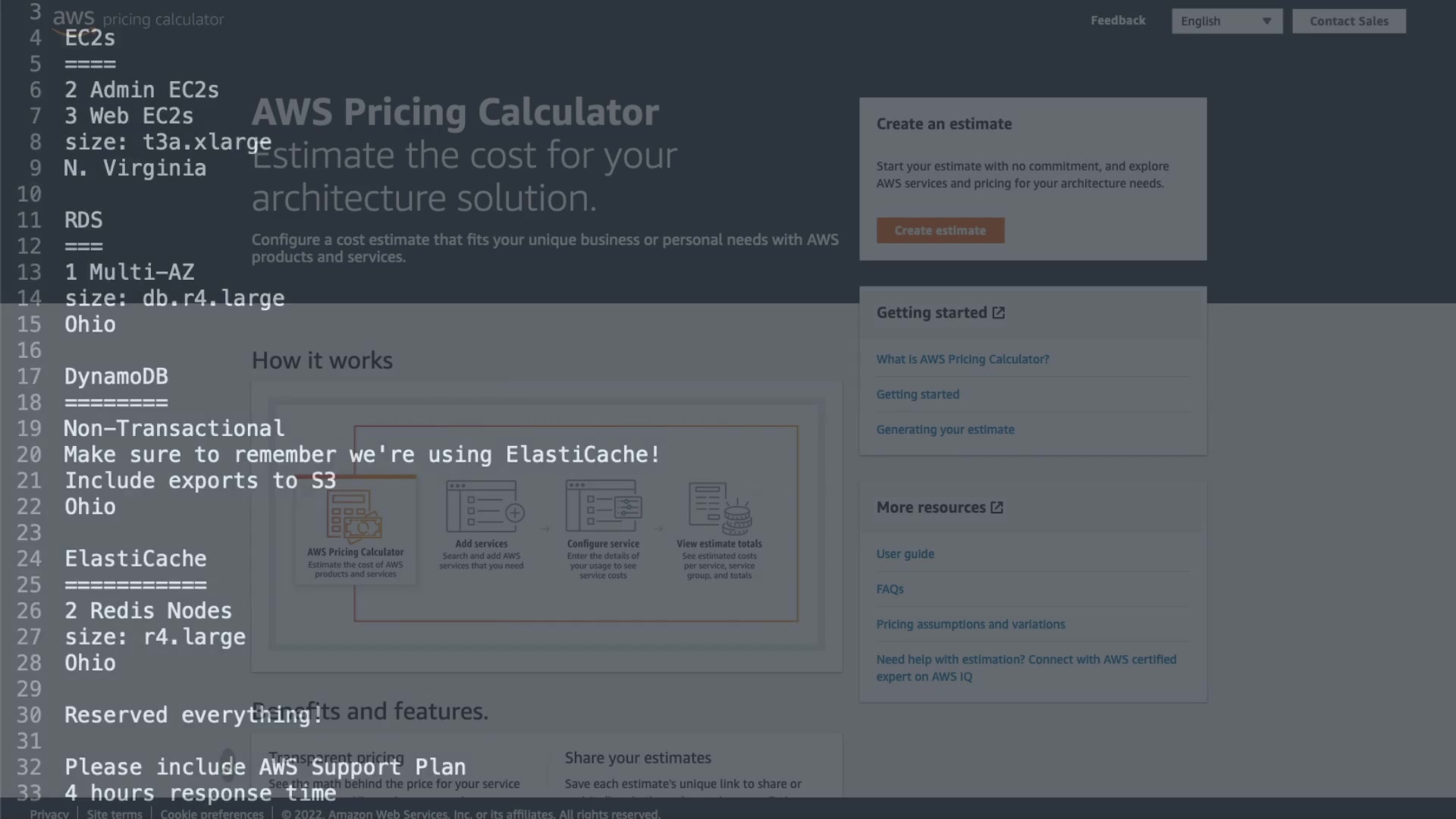Open What is AWS Pricing Calculator link
The image size is (1456, 819).
(962, 359)
